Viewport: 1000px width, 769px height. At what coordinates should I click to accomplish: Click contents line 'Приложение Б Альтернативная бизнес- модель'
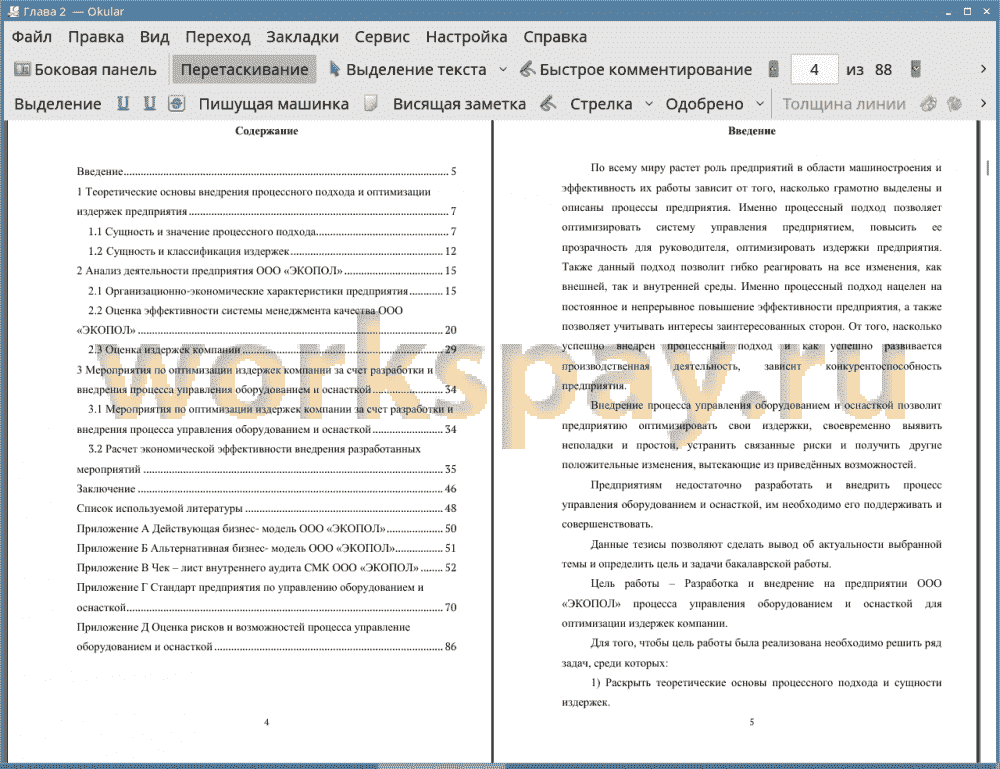coord(267,548)
